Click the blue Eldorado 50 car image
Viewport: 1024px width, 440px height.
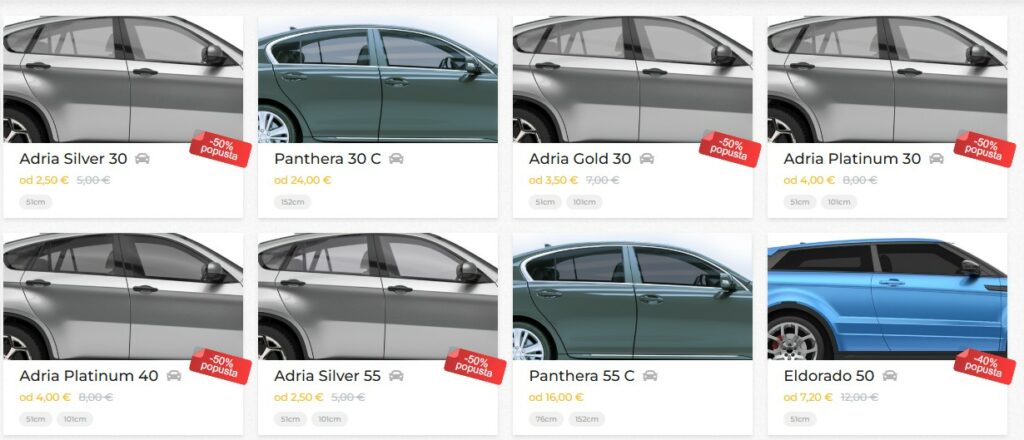(887, 296)
